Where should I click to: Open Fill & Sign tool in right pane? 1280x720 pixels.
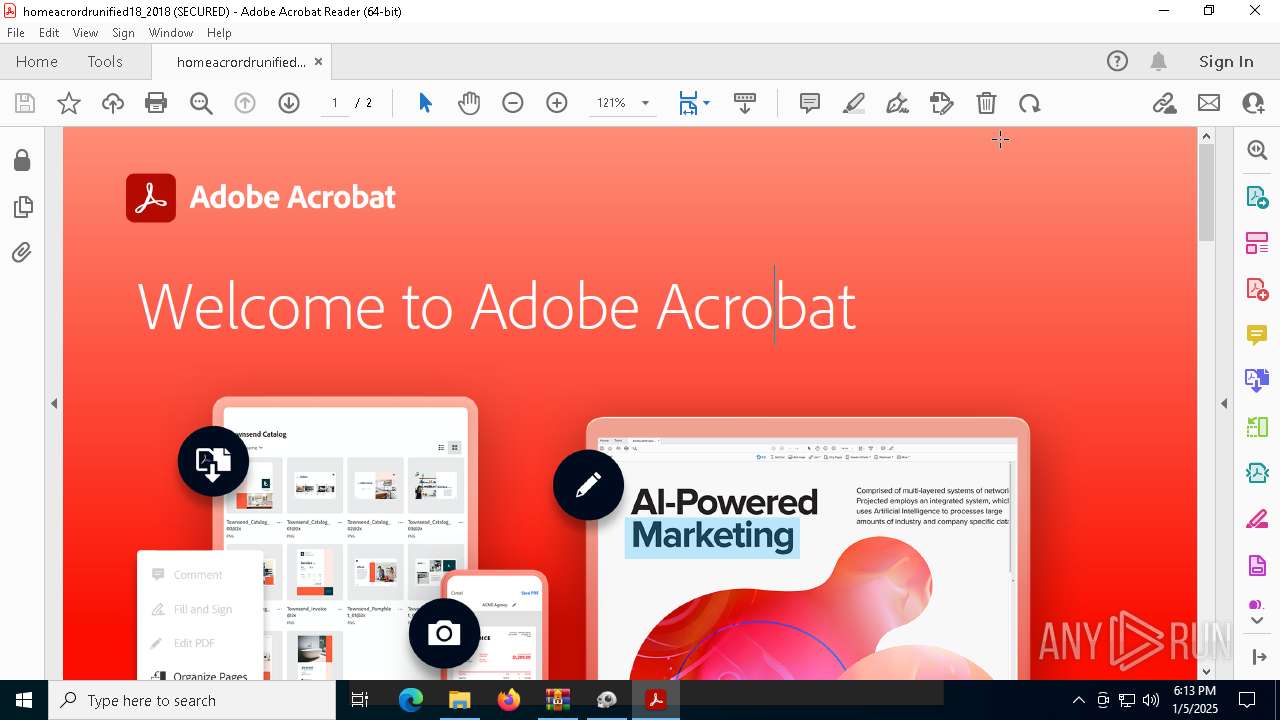point(1257,519)
